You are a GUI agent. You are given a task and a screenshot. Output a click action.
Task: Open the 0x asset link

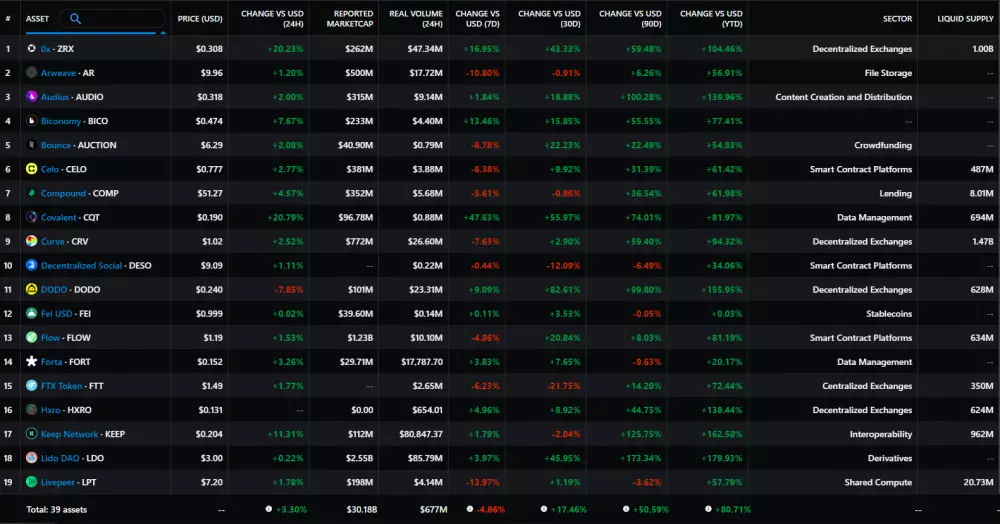pos(46,48)
